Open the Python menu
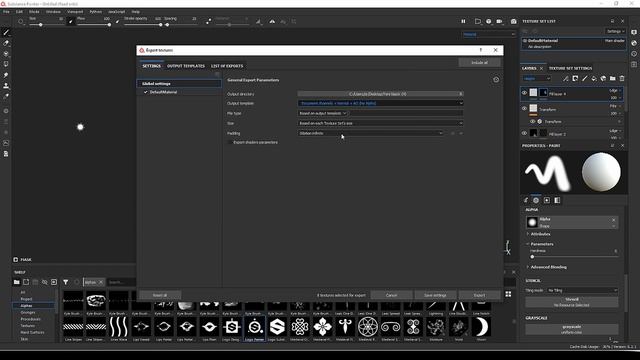Image resolution: width=640 pixels, height=360 pixels. pyautogui.click(x=96, y=12)
